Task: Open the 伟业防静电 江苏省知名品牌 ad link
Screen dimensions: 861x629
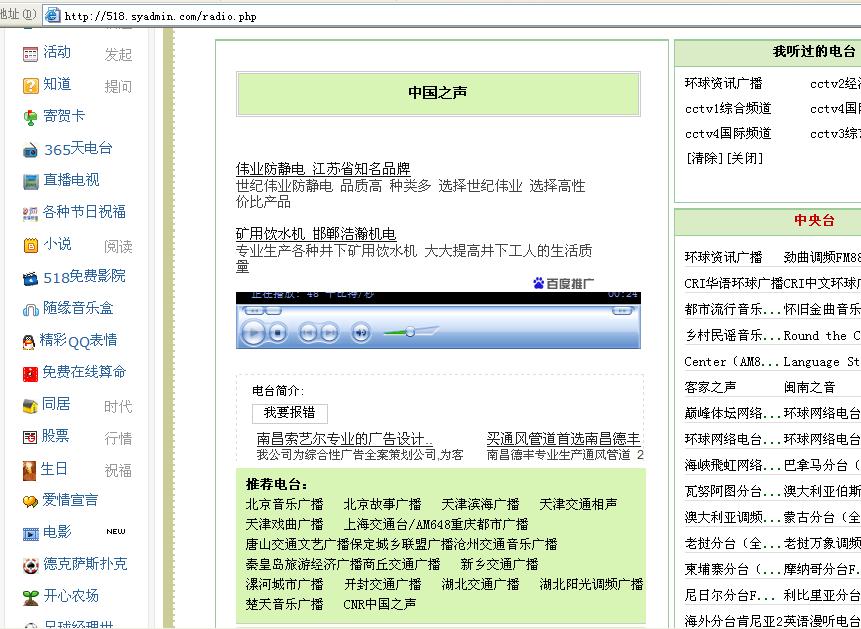Action: 323,168
